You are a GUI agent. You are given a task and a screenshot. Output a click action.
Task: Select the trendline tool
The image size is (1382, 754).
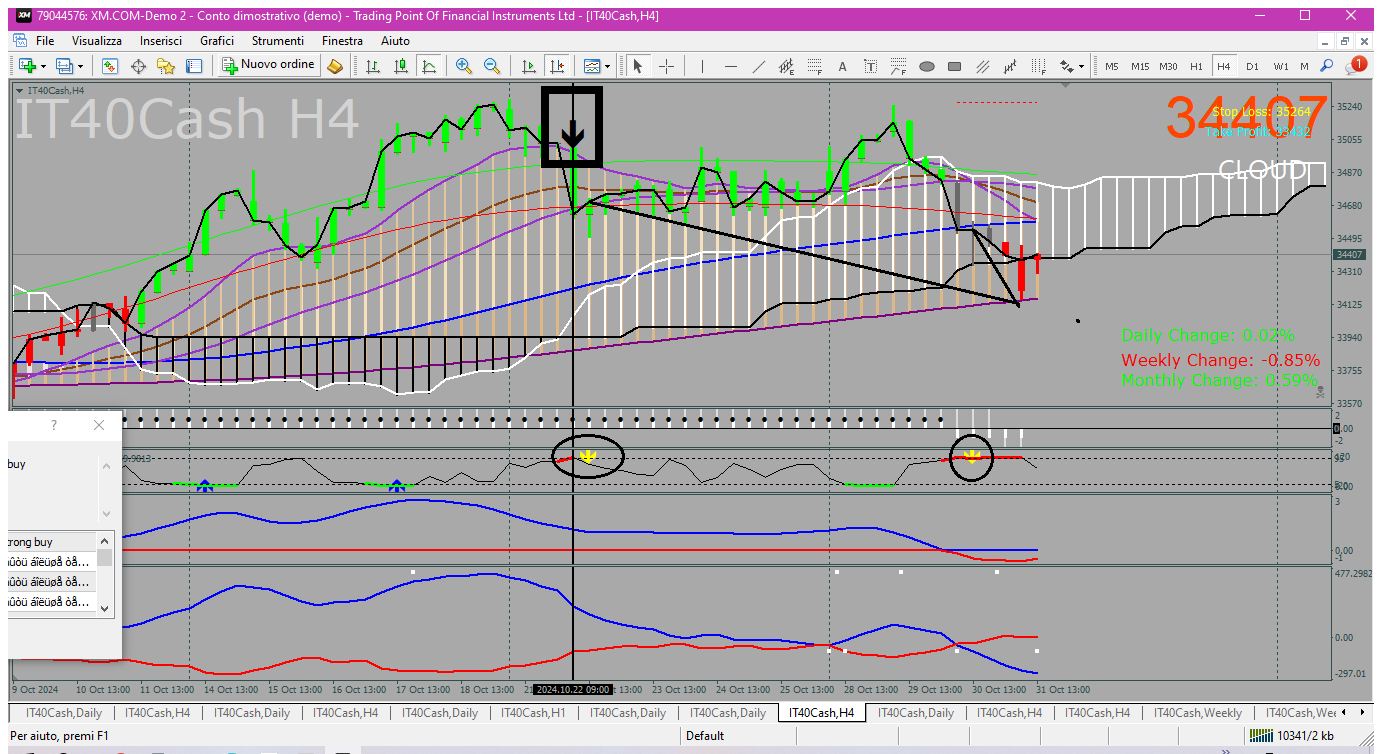759,66
